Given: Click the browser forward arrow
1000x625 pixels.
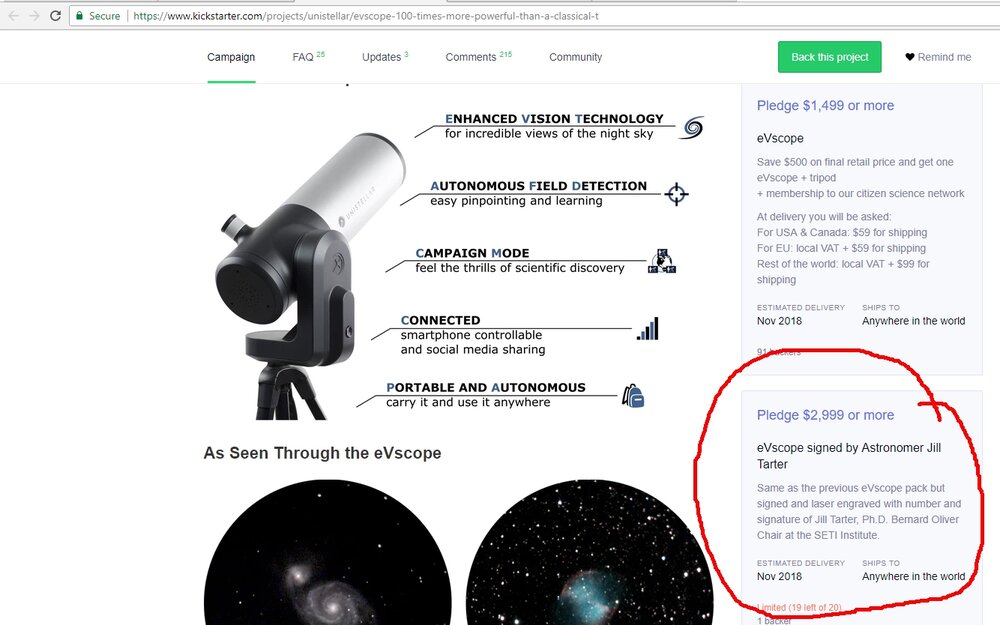Looking at the screenshot, I should pos(33,16).
